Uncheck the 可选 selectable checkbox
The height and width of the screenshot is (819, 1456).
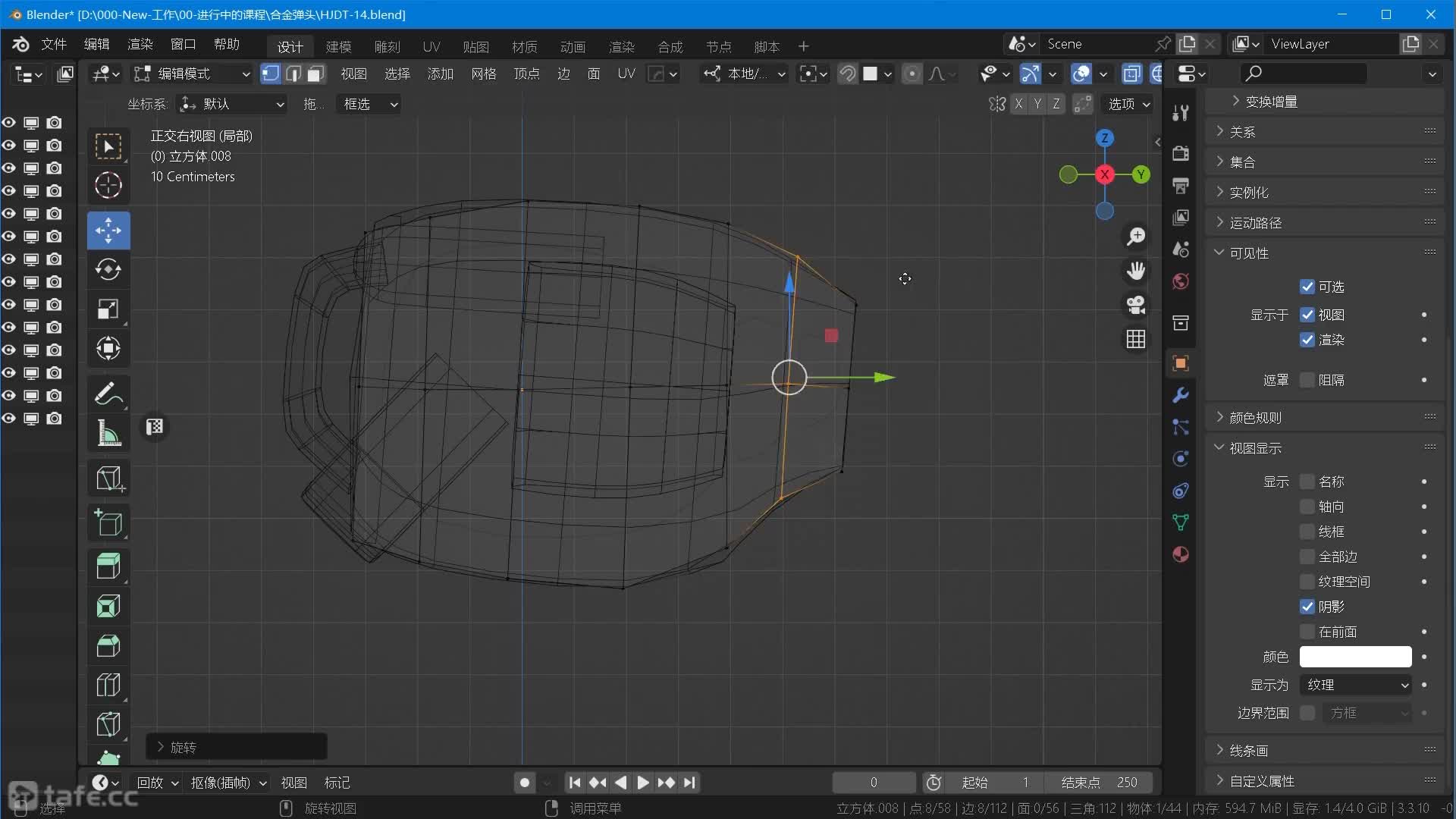tap(1307, 287)
